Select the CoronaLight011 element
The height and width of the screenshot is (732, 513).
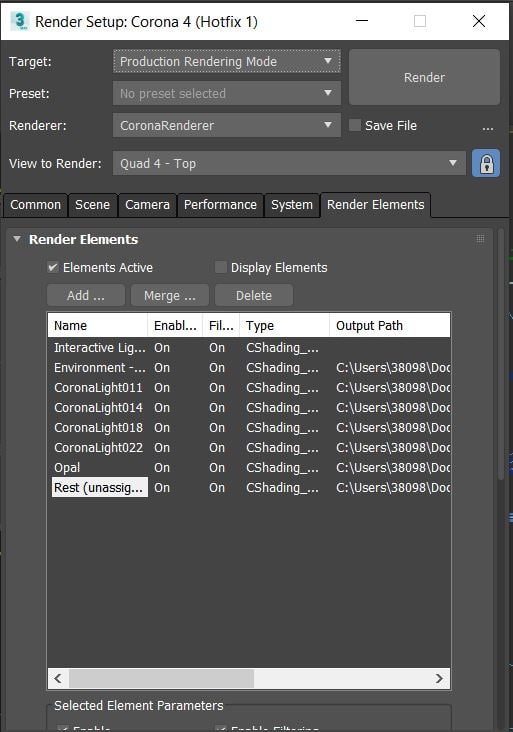[98, 388]
